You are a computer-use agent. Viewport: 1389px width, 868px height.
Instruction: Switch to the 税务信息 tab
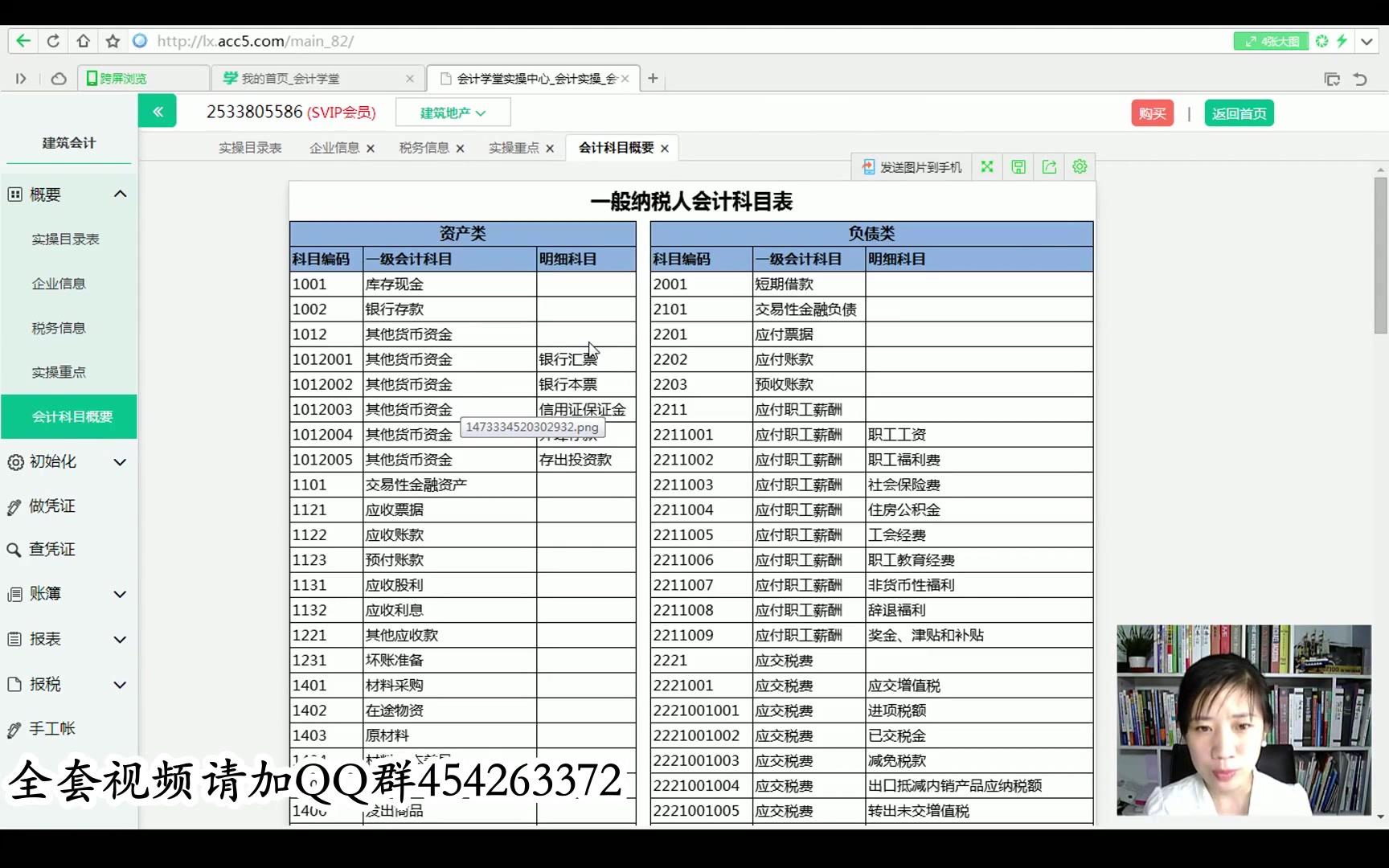click(424, 148)
